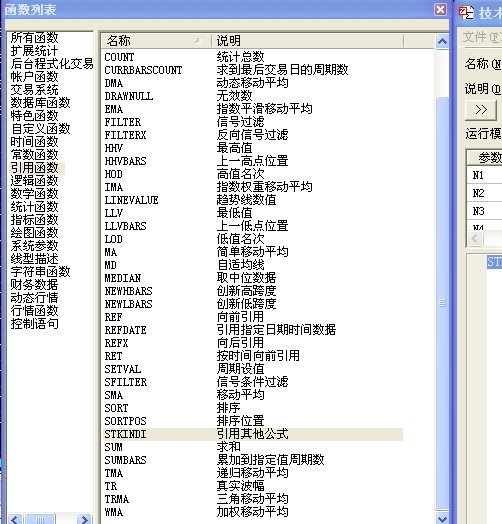The height and width of the screenshot is (524, 502).
Task: Select 逻辑函数 category
Action: point(34,181)
